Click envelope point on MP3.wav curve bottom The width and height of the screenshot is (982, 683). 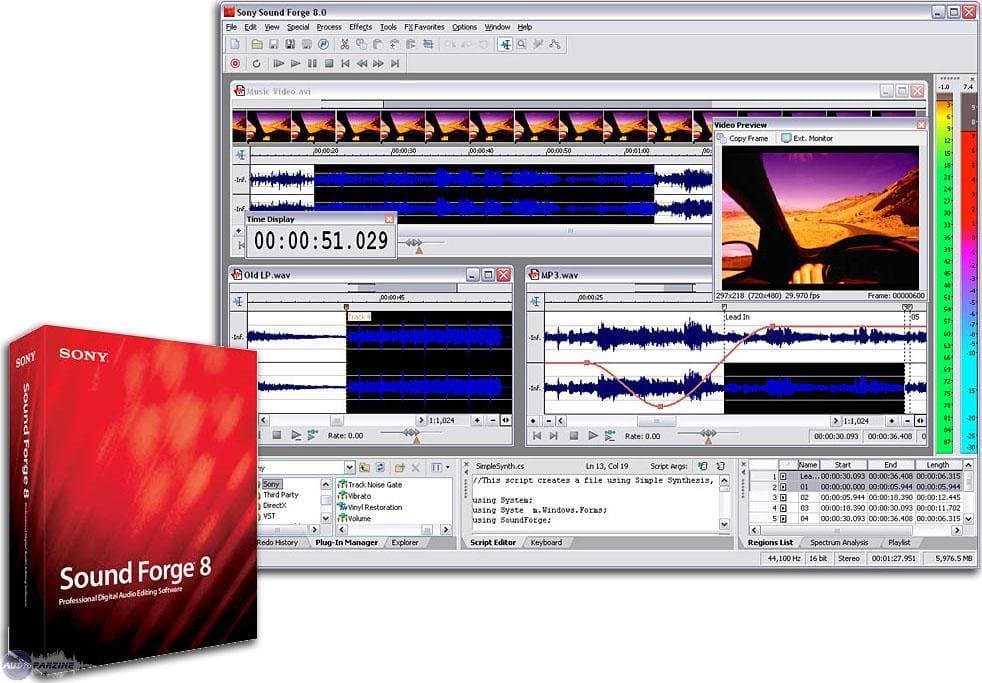click(660, 407)
